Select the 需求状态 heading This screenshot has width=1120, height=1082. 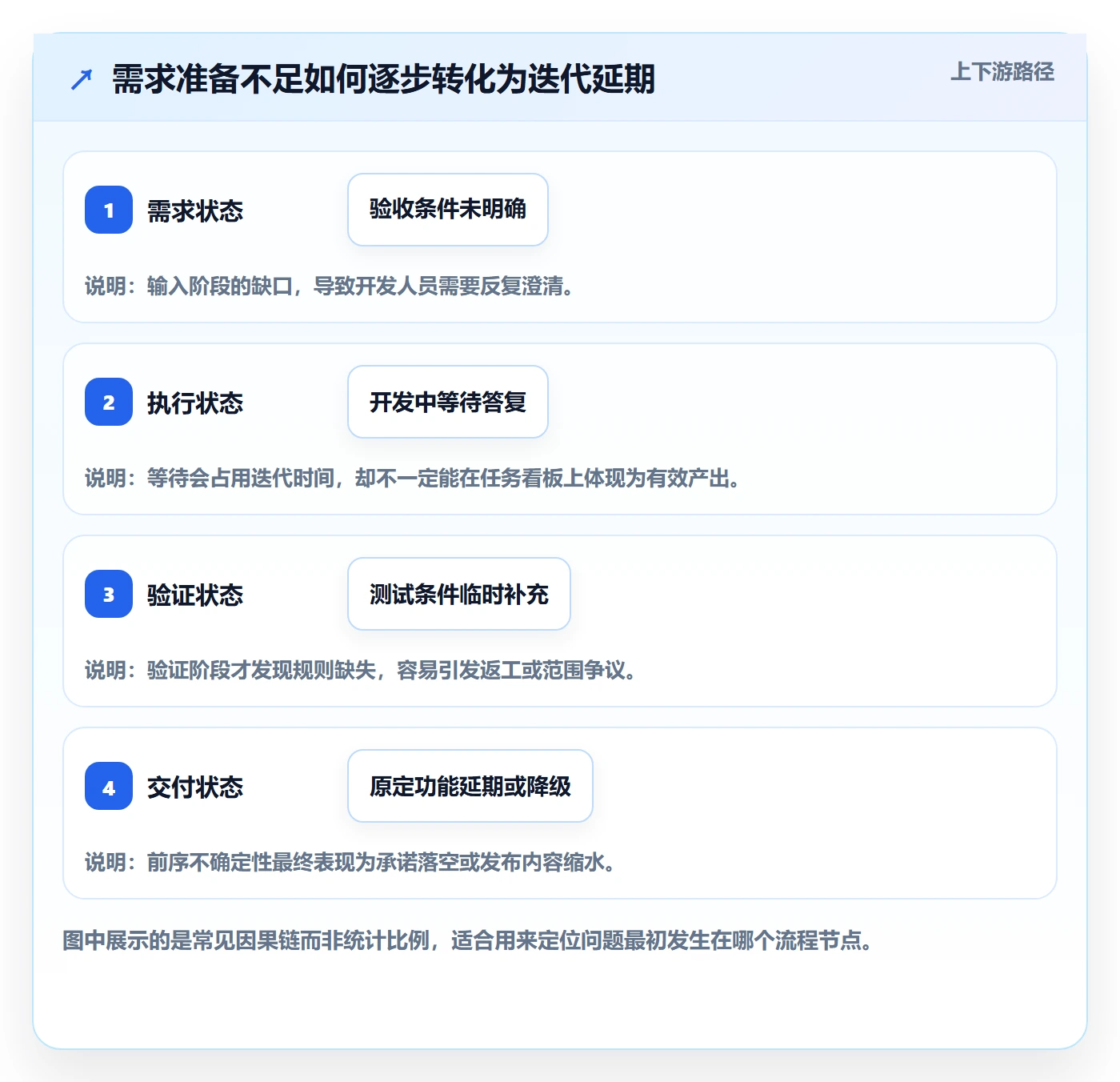pyautogui.click(x=195, y=211)
